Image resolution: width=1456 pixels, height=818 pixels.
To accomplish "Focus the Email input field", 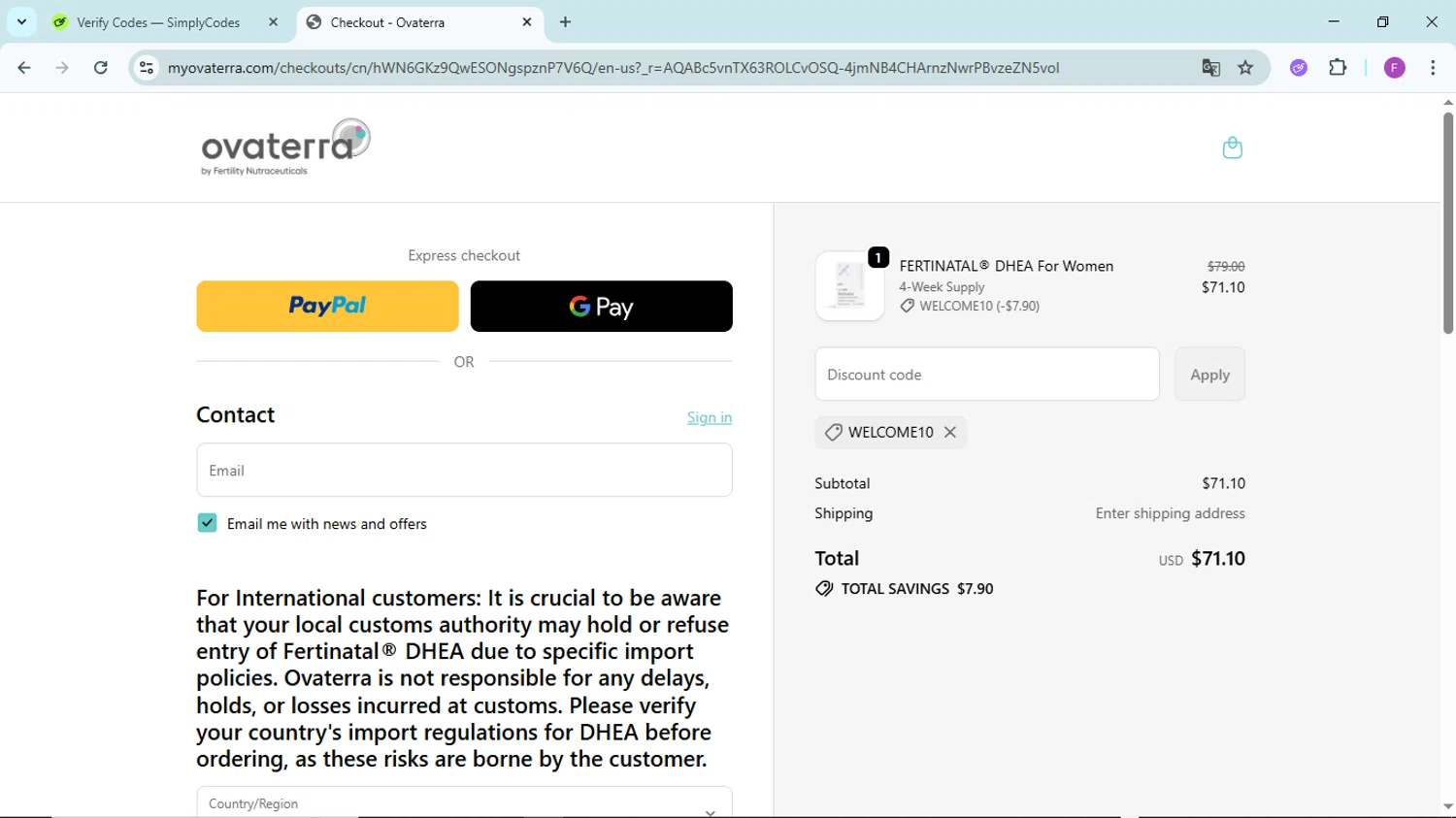I will (x=464, y=471).
